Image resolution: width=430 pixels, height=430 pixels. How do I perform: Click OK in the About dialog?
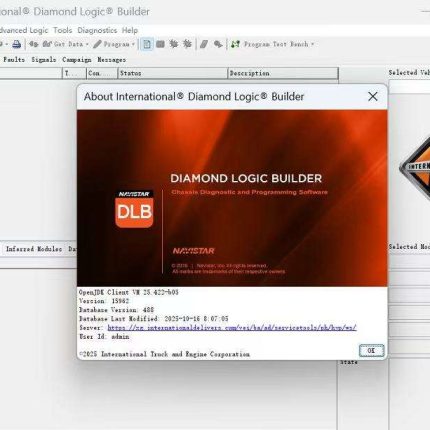coord(371,351)
